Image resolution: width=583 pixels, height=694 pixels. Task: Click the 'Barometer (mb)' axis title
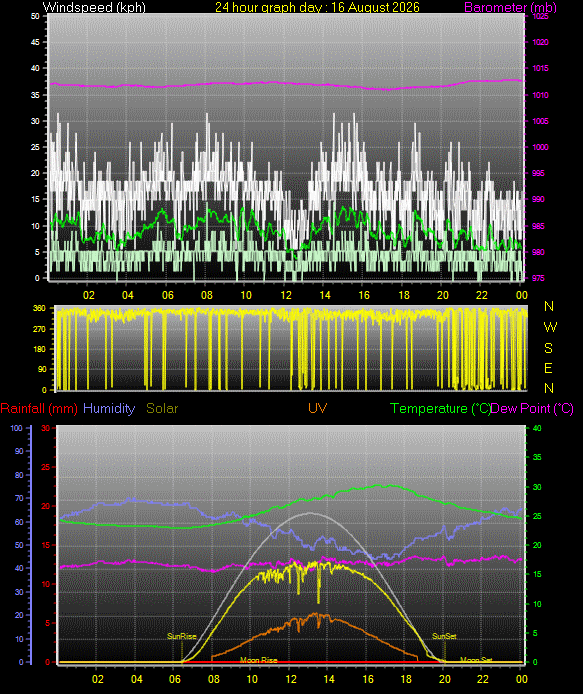[510, 7]
